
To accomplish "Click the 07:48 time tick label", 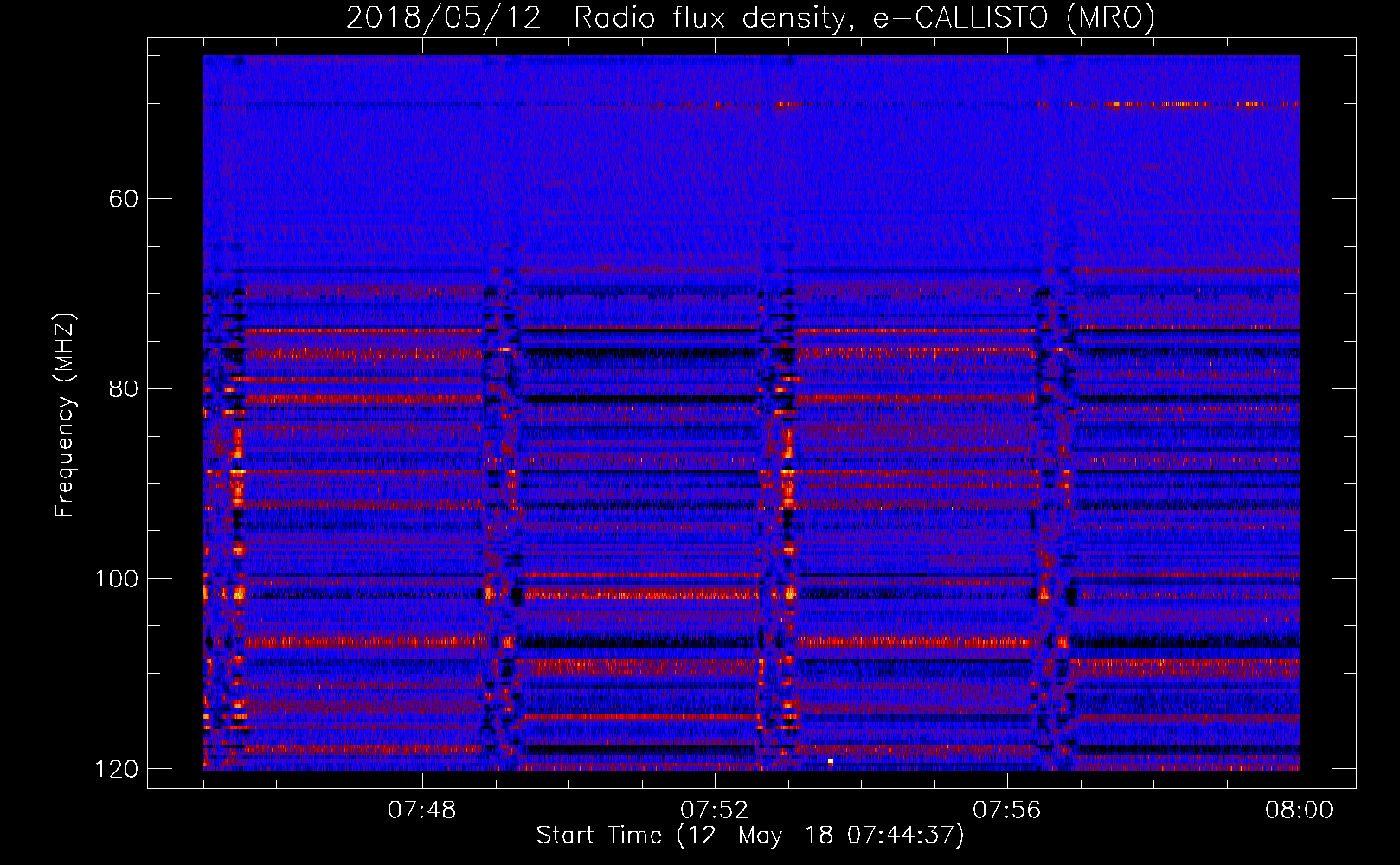I will 422,811.
